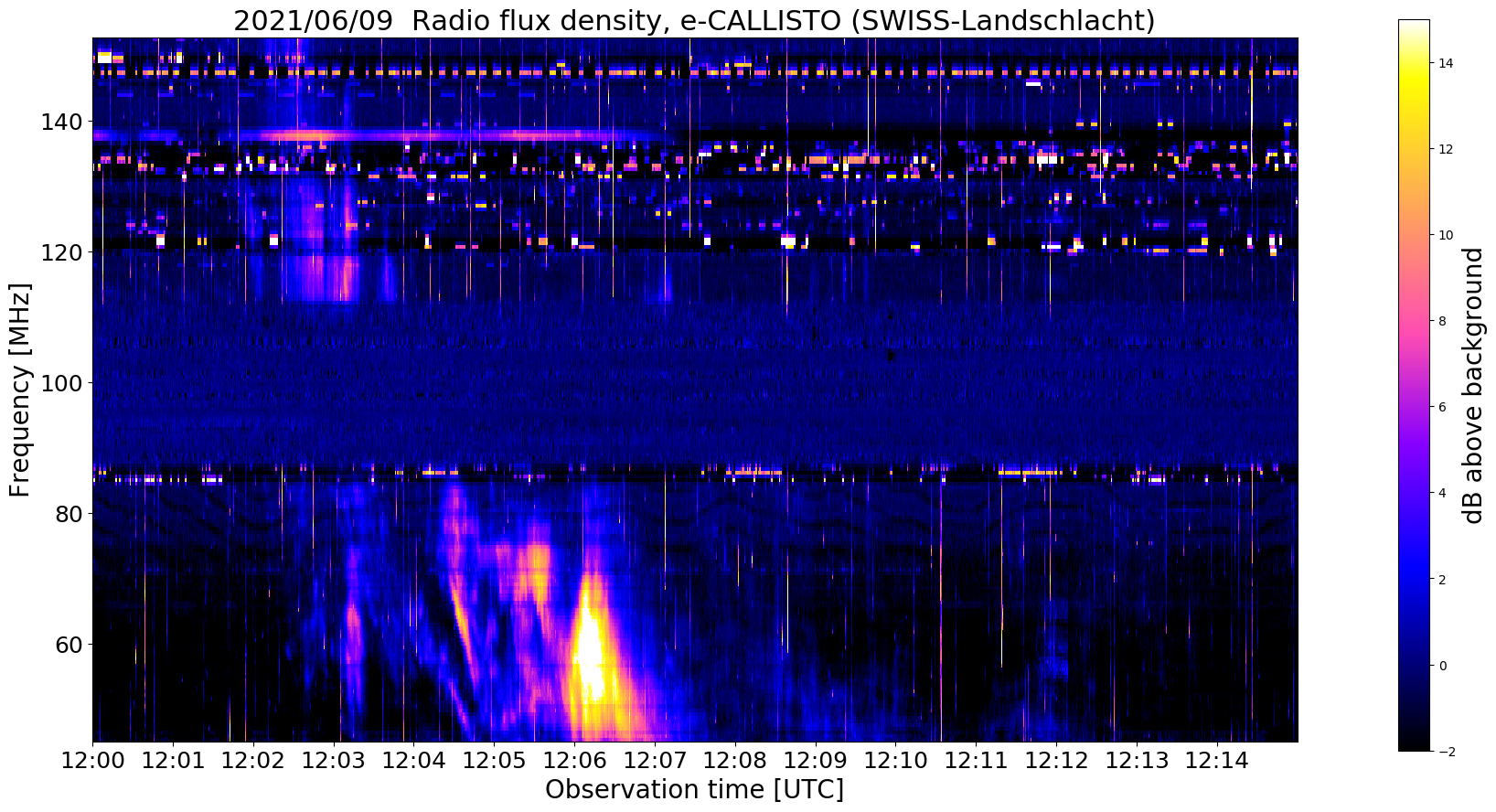The image size is (1496, 812).
Task: Click the 12:11 time tick label
Action: tap(976, 761)
